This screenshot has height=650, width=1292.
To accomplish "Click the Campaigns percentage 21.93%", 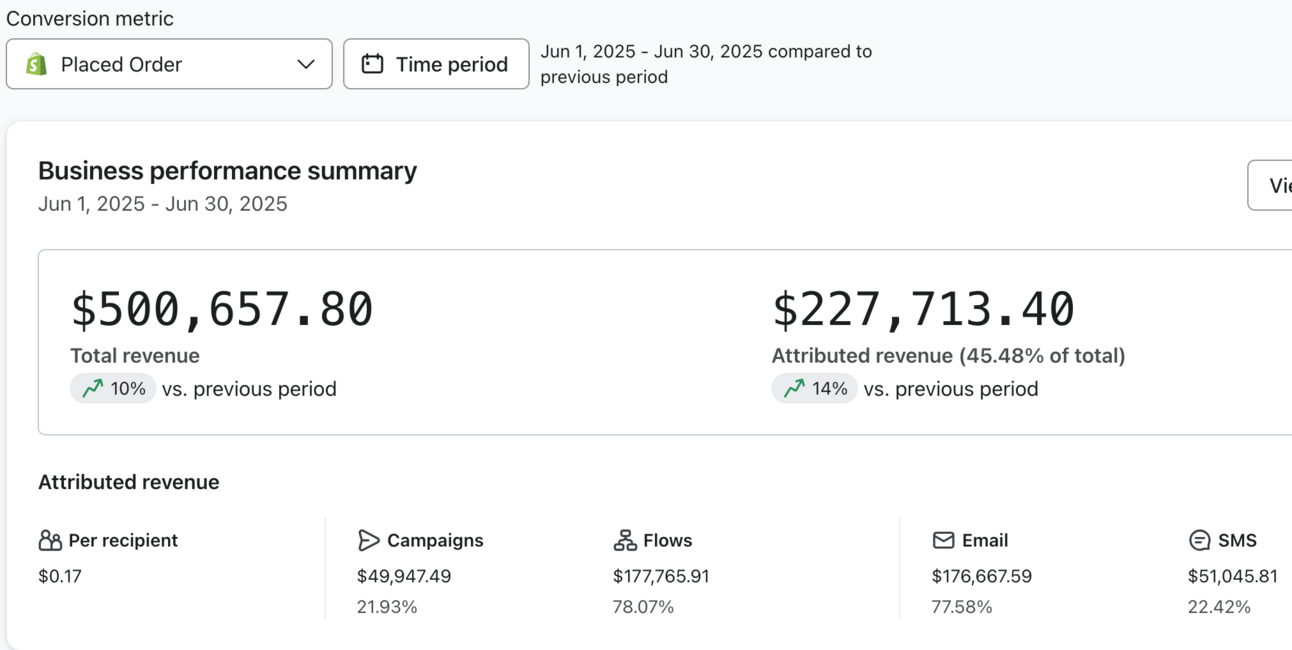I will [x=387, y=607].
